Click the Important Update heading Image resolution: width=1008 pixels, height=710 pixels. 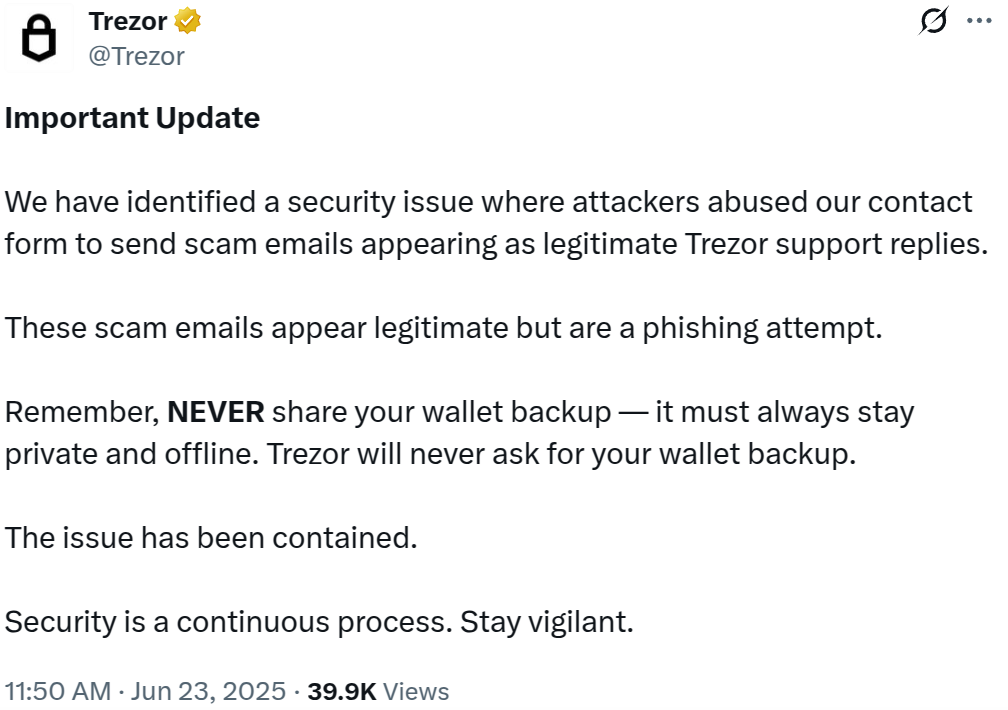pos(132,118)
